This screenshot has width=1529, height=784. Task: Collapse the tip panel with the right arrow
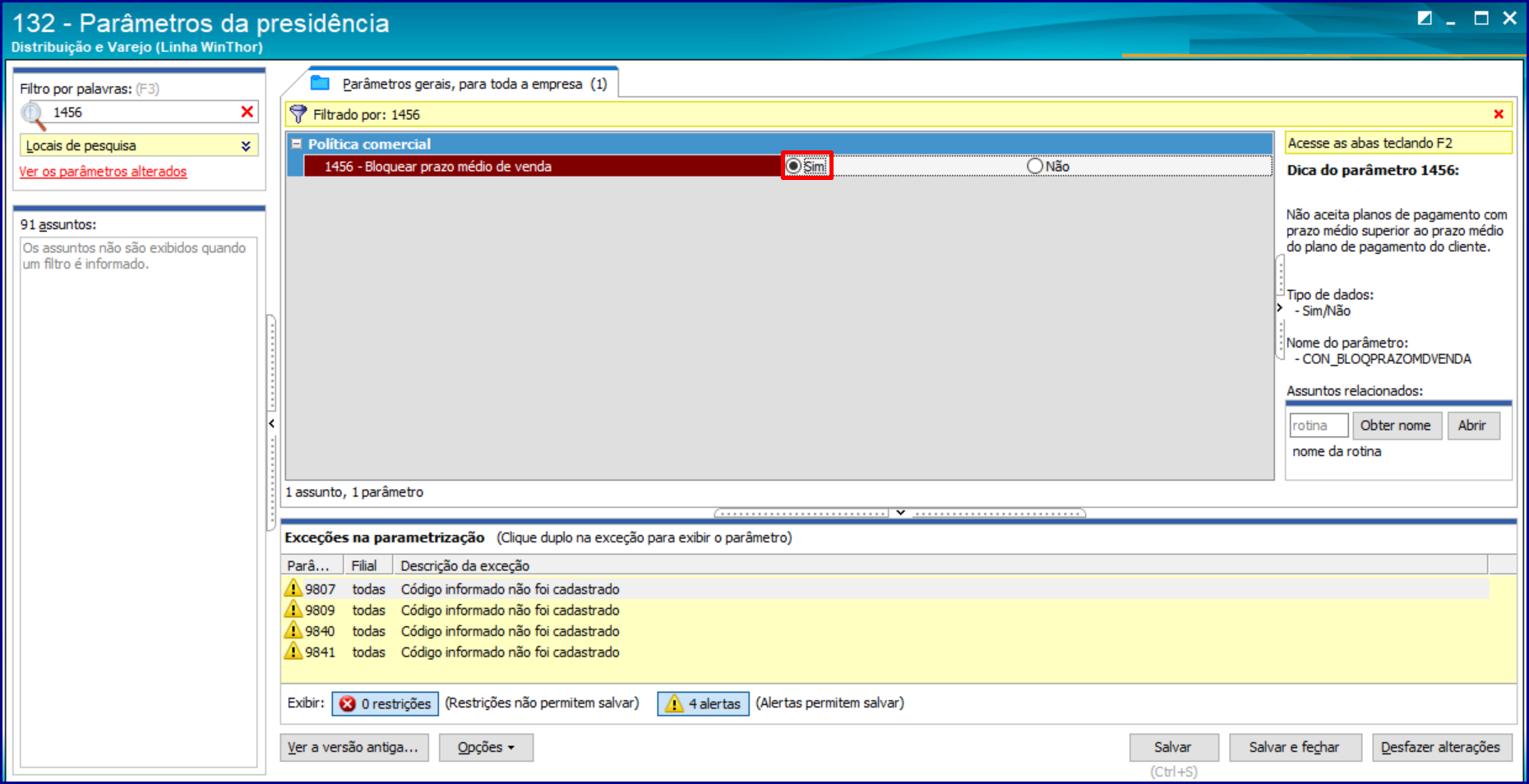[1279, 307]
